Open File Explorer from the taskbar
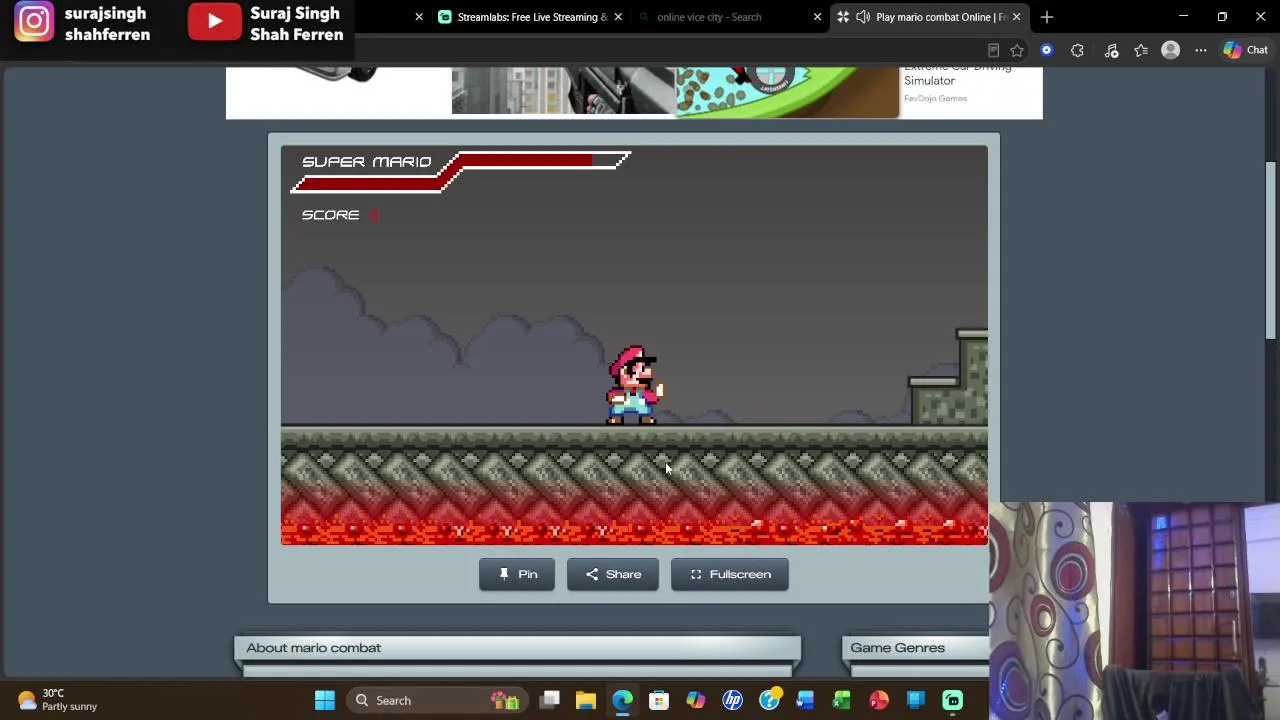The height and width of the screenshot is (720, 1280). [x=586, y=700]
